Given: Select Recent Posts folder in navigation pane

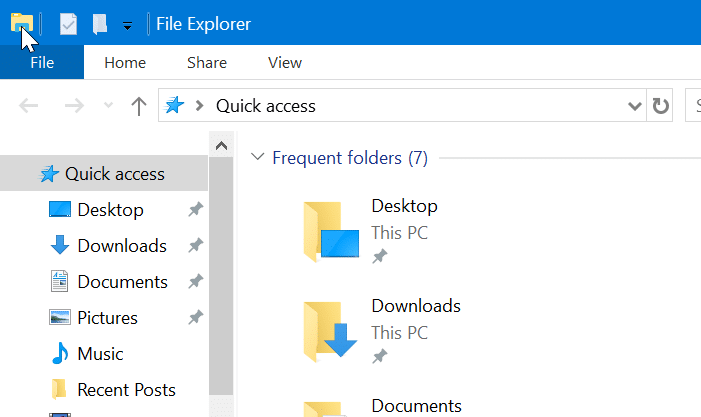Looking at the screenshot, I should coord(127,390).
